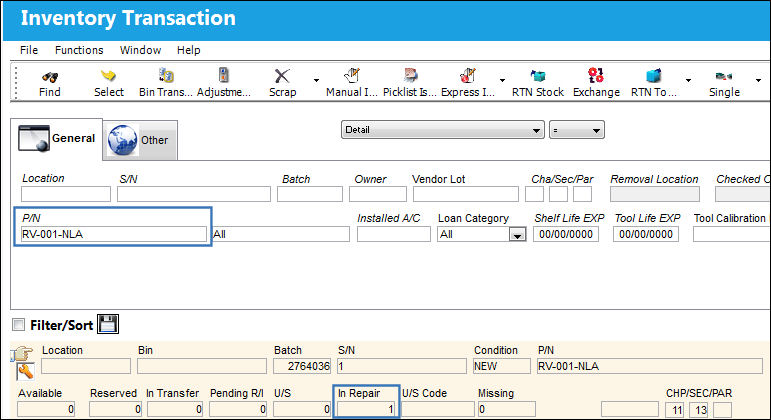Screen dimensions: 771x420
Task: Open the equals operator dropdown
Action: point(577,130)
